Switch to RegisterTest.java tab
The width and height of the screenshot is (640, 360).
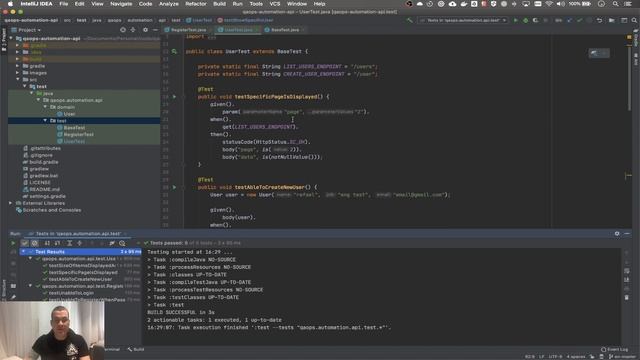pos(188,30)
